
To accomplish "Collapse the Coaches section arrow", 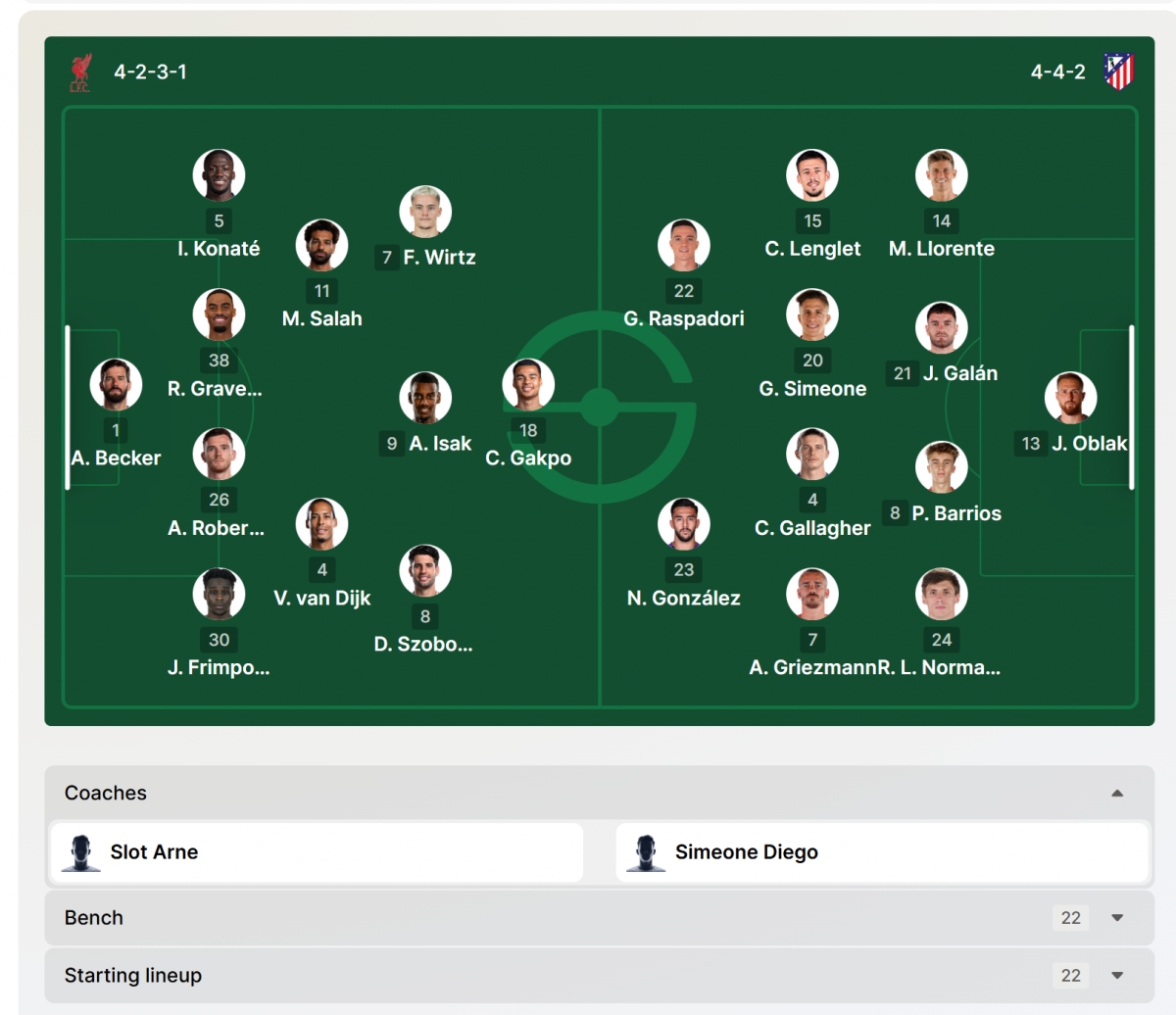I will (1117, 794).
